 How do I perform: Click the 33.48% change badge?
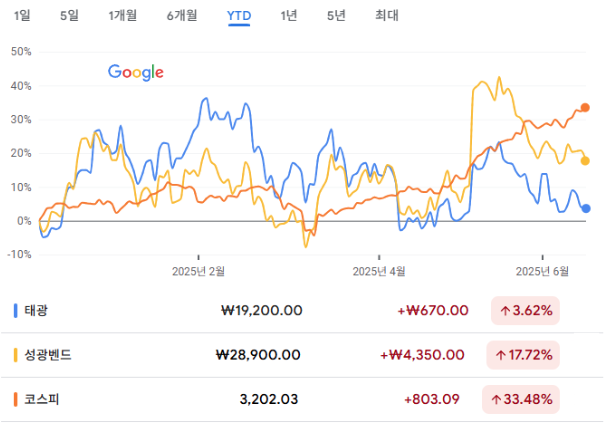click(521, 400)
